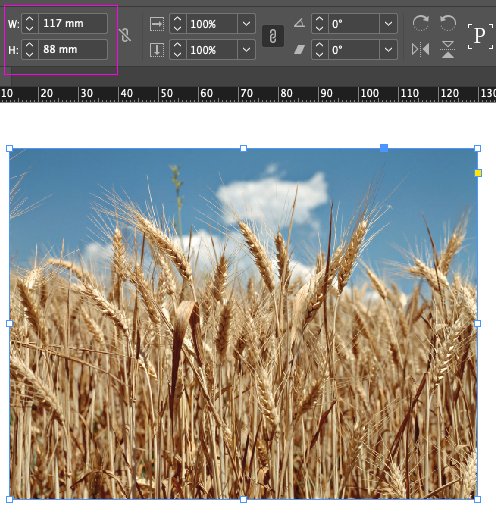Click the Scale X Percentage icon
This screenshot has height=520, width=496.
157,24
